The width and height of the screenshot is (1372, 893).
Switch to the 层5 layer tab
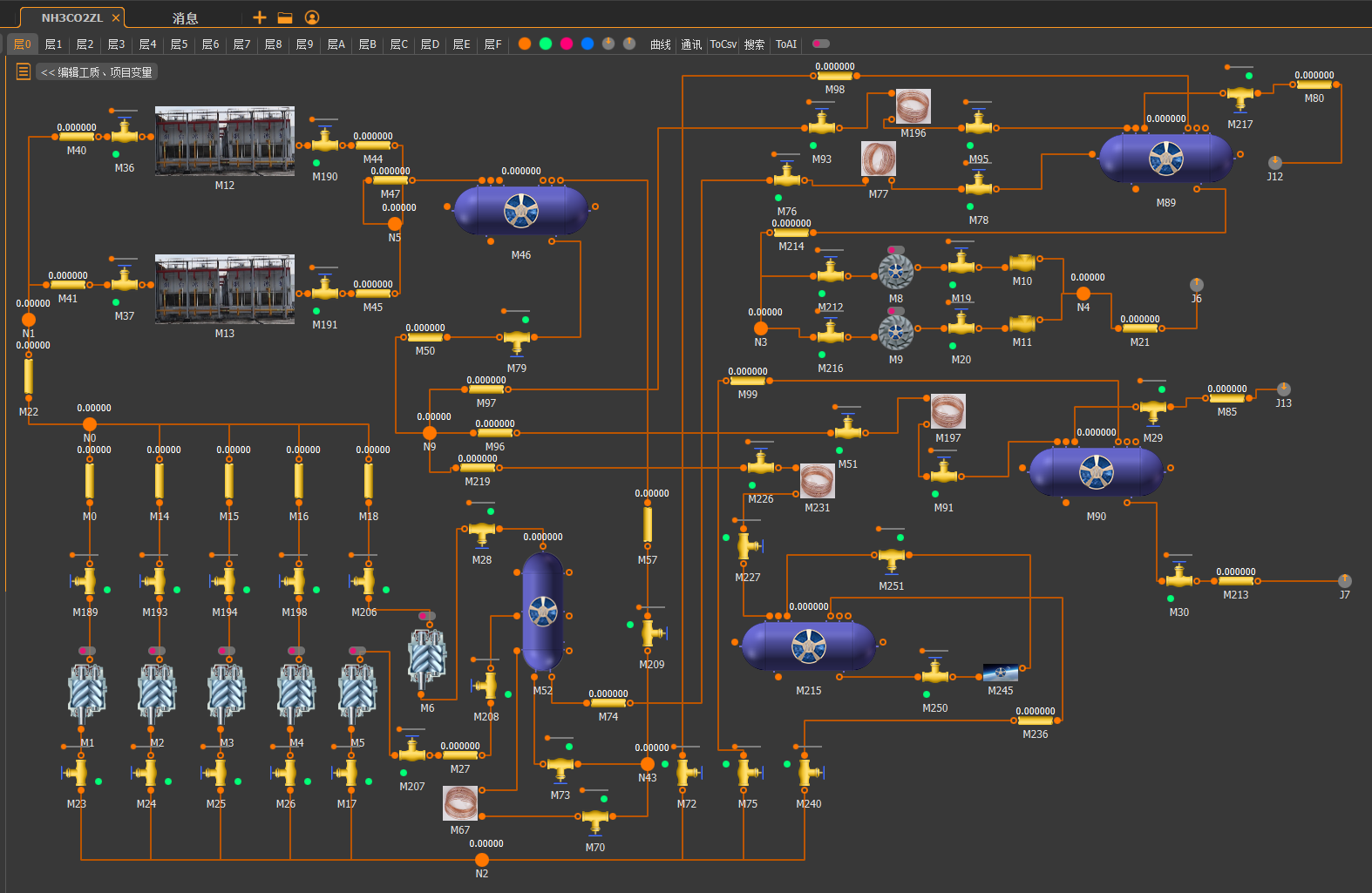coord(180,44)
